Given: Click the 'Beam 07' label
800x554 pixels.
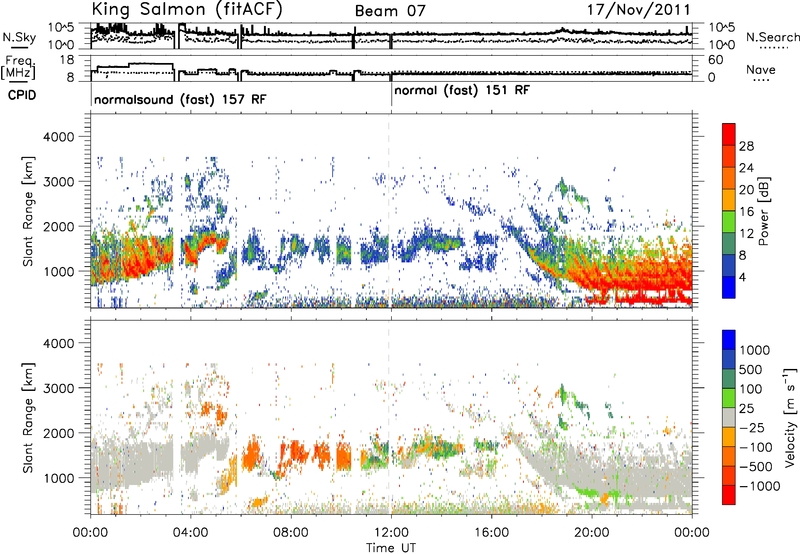Looking at the screenshot, I should click(x=390, y=11).
